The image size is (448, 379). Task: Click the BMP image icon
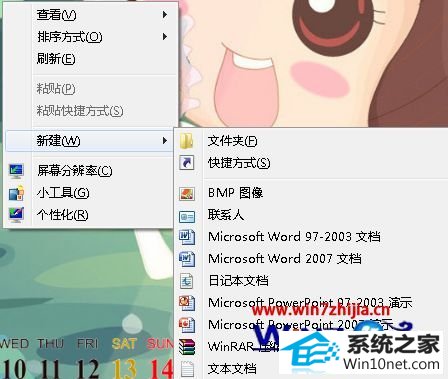[187, 193]
